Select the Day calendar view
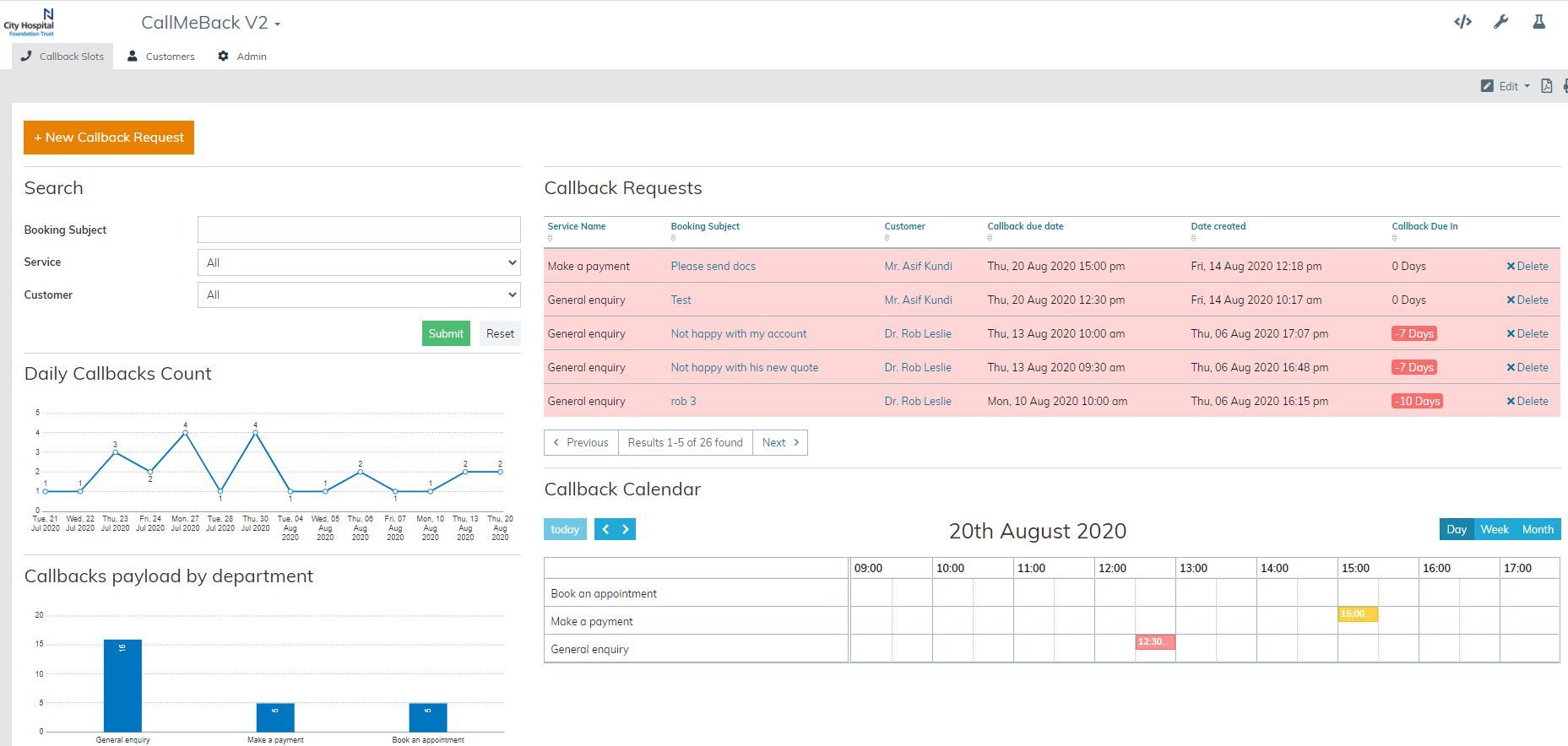The width and height of the screenshot is (1568, 746). coord(1457,529)
